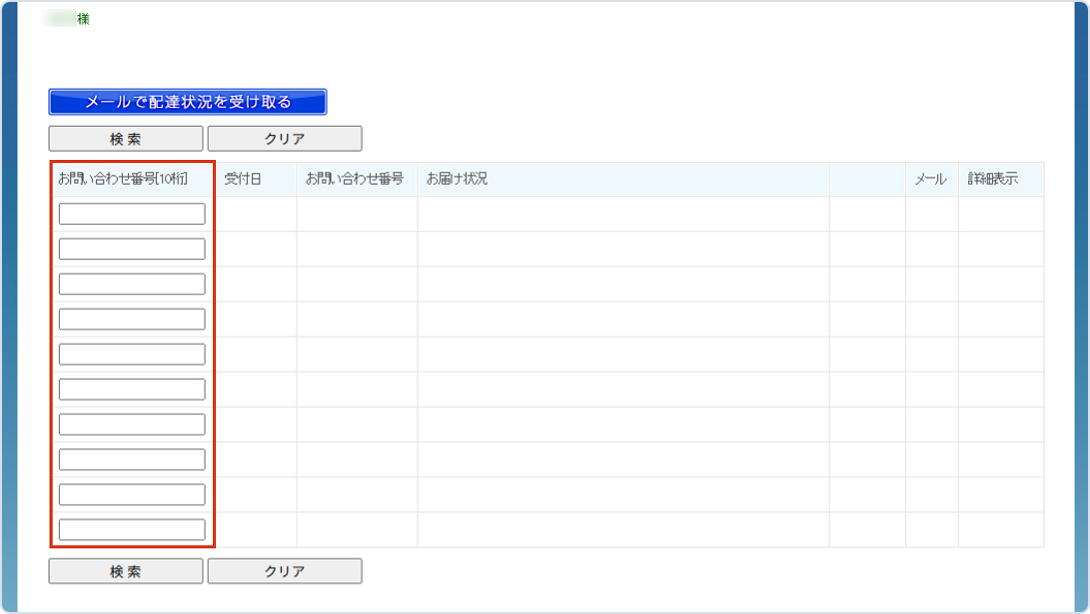Select the third inquiry number input field

[x=132, y=284]
